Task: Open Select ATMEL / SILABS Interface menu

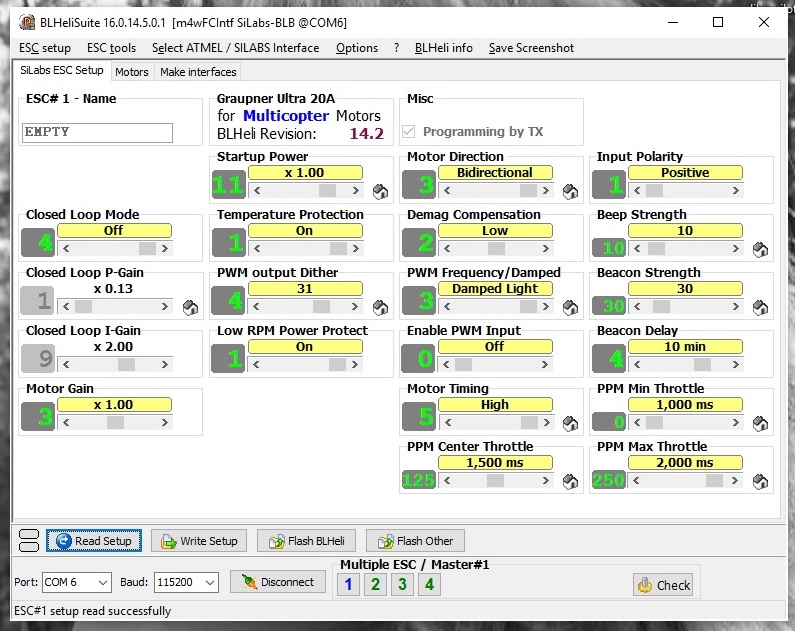Action: point(235,48)
